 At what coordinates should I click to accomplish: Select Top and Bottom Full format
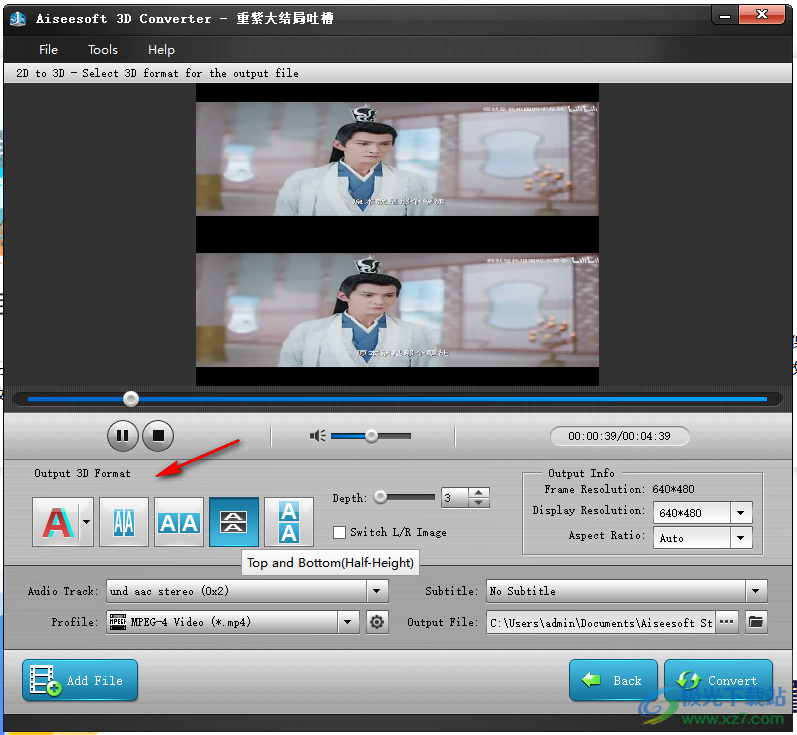click(289, 522)
